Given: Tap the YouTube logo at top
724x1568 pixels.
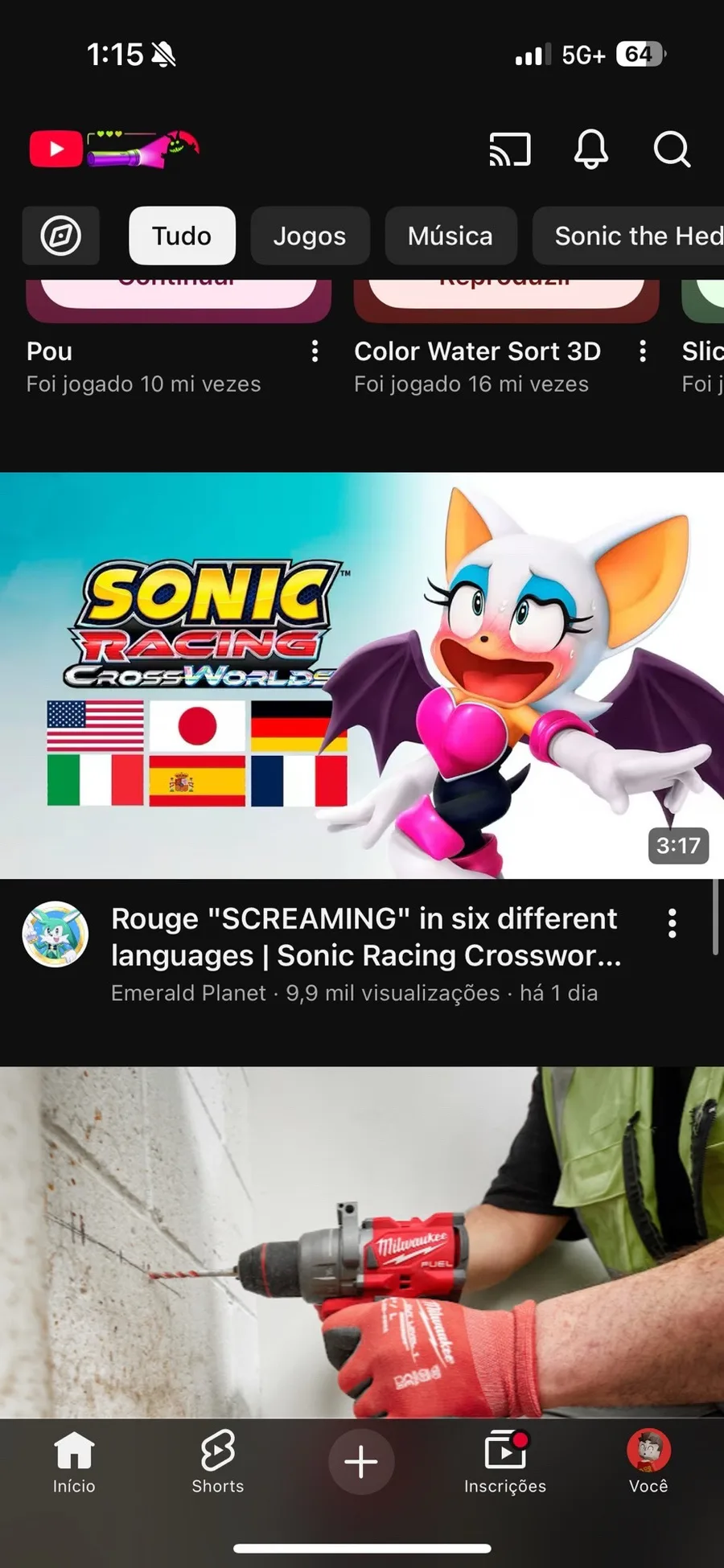Looking at the screenshot, I should coord(114,149).
